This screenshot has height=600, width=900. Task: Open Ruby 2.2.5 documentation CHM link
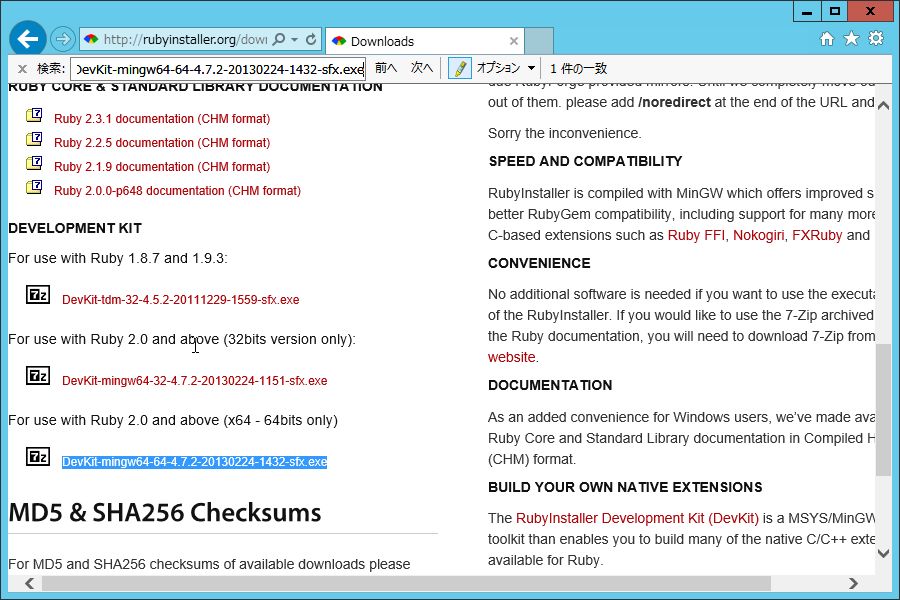click(x=162, y=143)
